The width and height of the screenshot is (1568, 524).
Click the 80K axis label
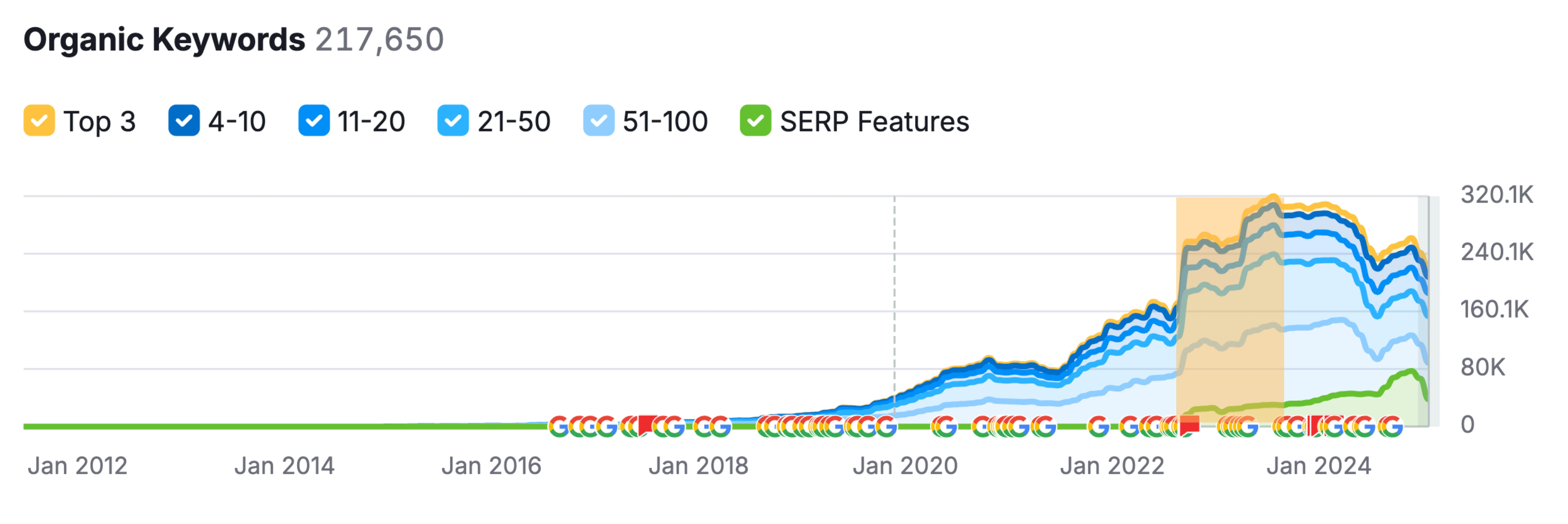pyautogui.click(x=1483, y=368)
